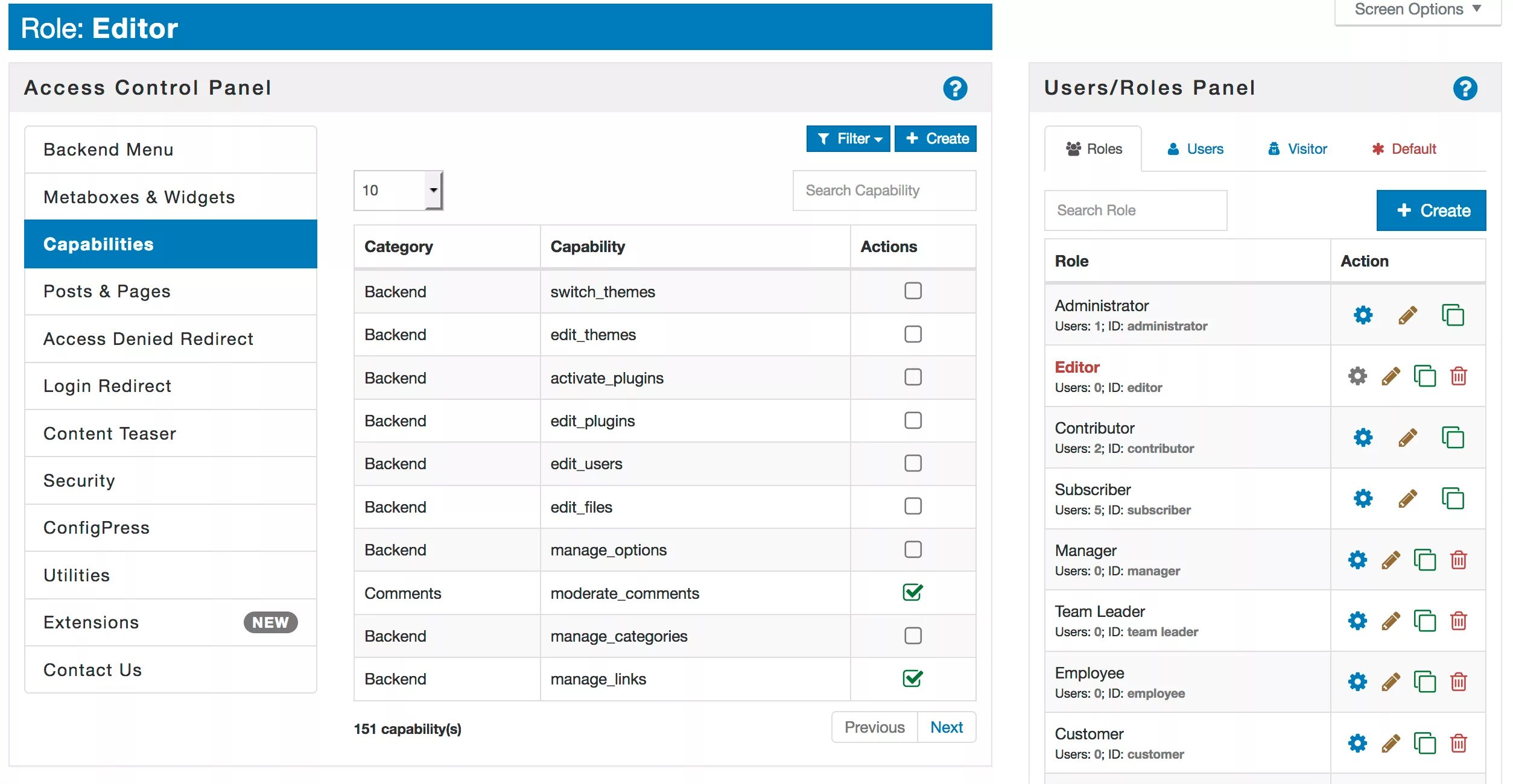1513x784 pixels.
Task: Switch to the Users tab
Action: [x=1194, y=149]
